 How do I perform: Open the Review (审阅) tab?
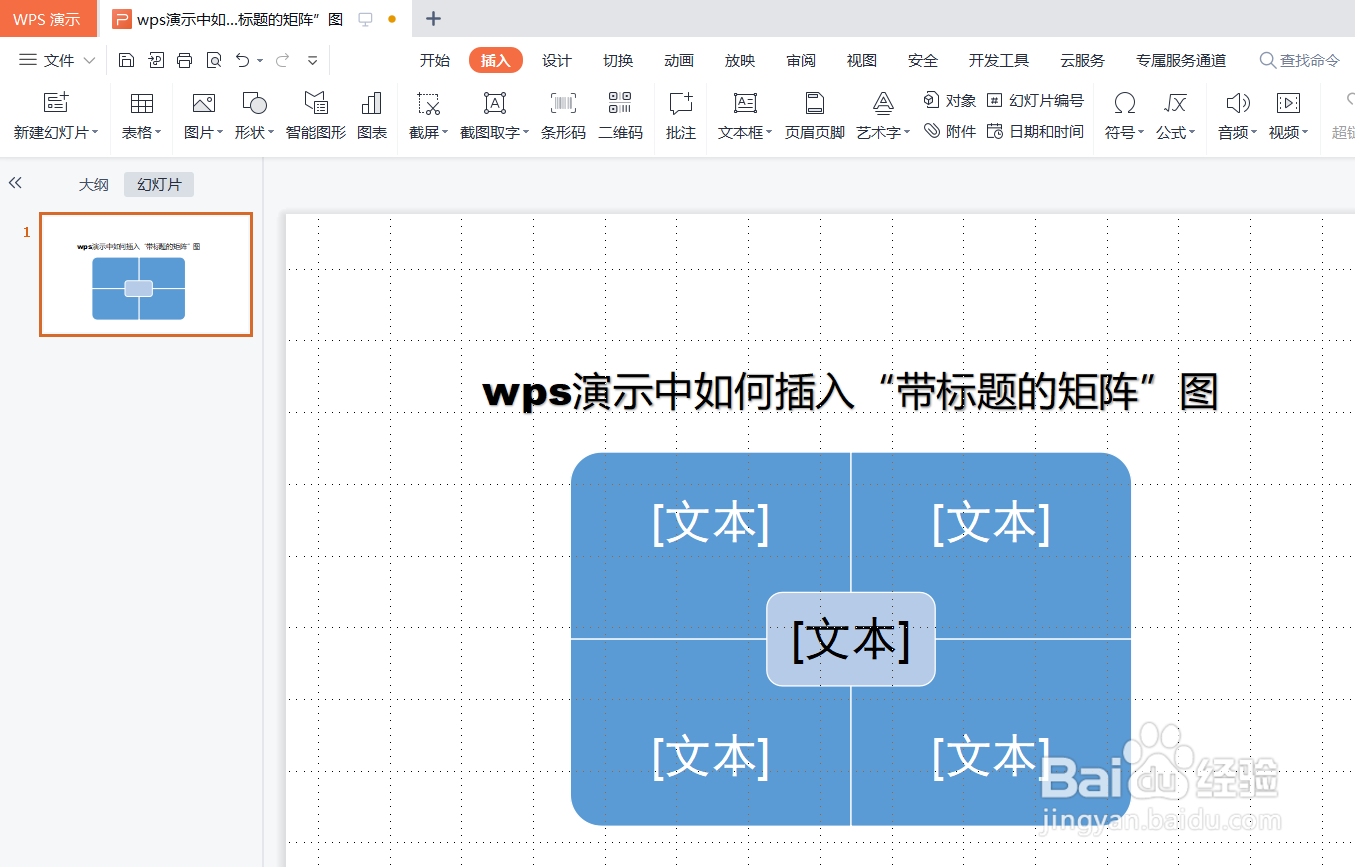(x=801, y=60)
